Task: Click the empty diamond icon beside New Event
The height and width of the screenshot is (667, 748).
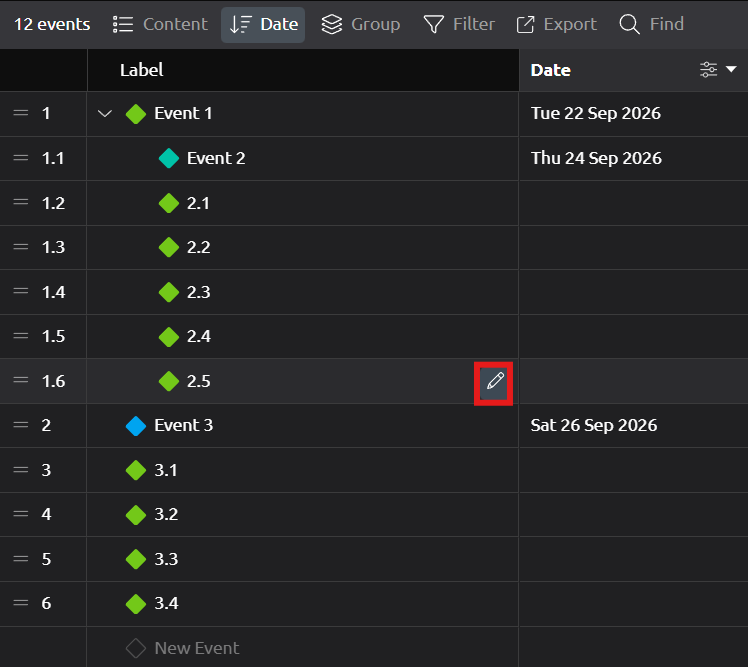Action: pyautogui.click(x=136, y=648)
